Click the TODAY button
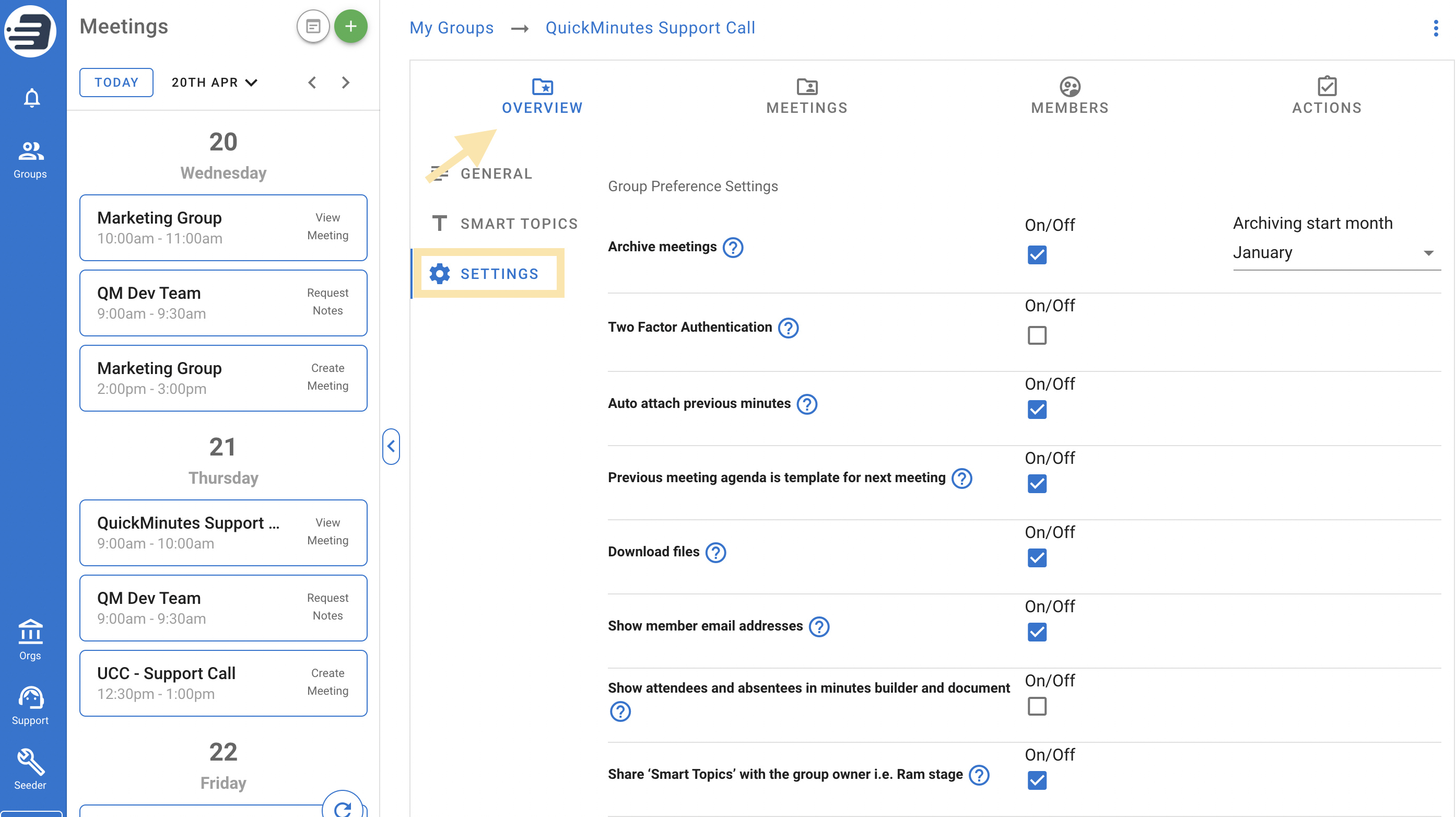 point(116,83)
